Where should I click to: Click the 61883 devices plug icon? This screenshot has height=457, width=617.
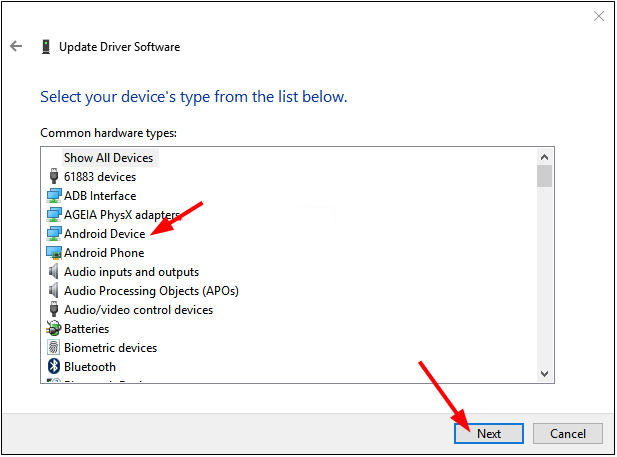pos(54,176)
